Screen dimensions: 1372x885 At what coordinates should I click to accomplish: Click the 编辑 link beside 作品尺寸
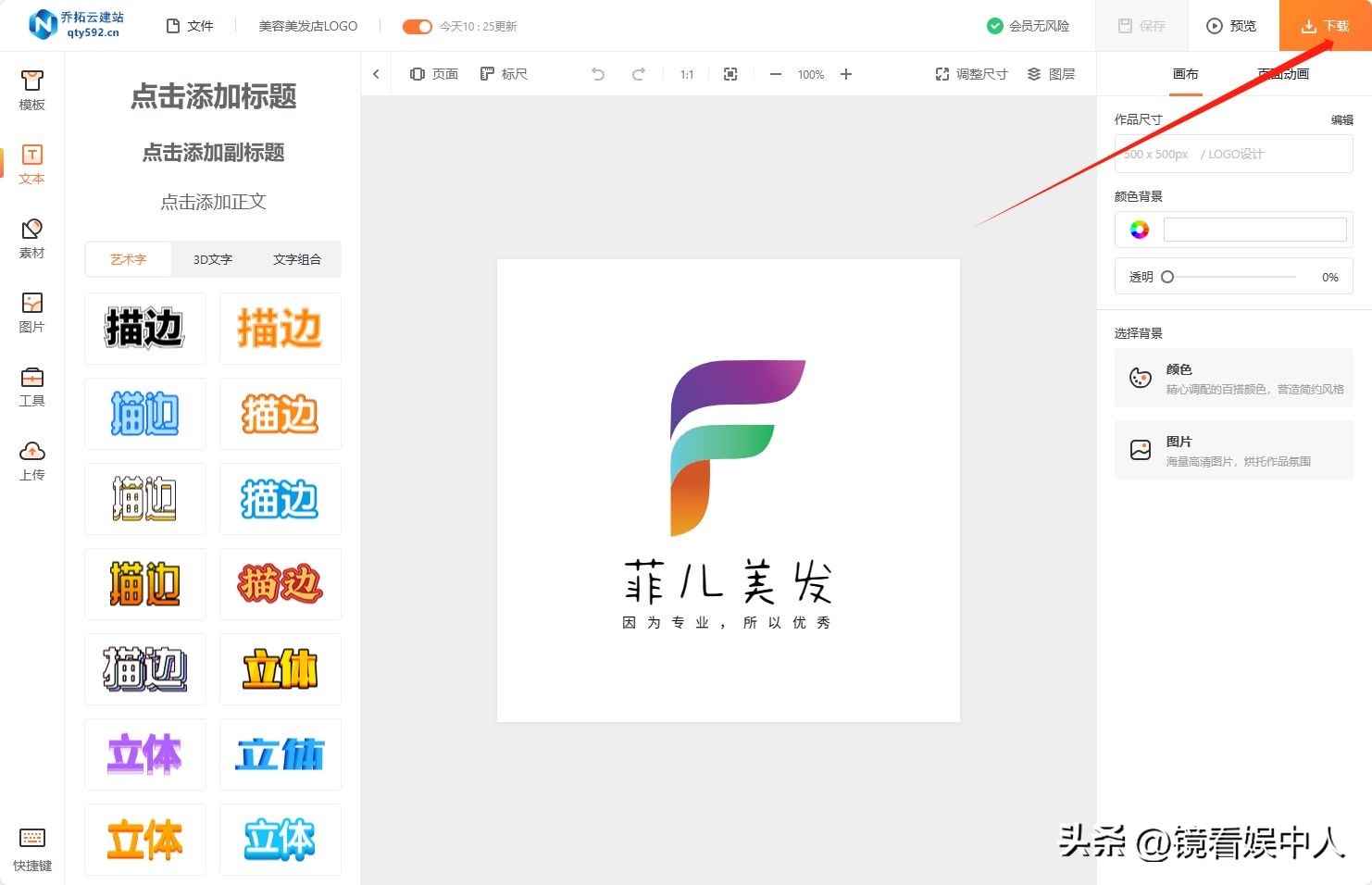click(x=1341, y=119)
